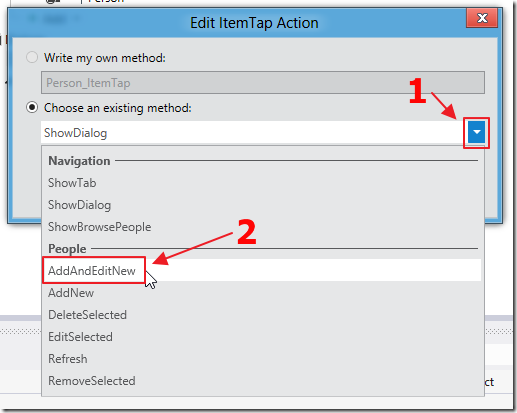This screenshot has height=413, width=517.
Task: Click the Person_ItemTap method name field
Action: [x=263, y=82]
